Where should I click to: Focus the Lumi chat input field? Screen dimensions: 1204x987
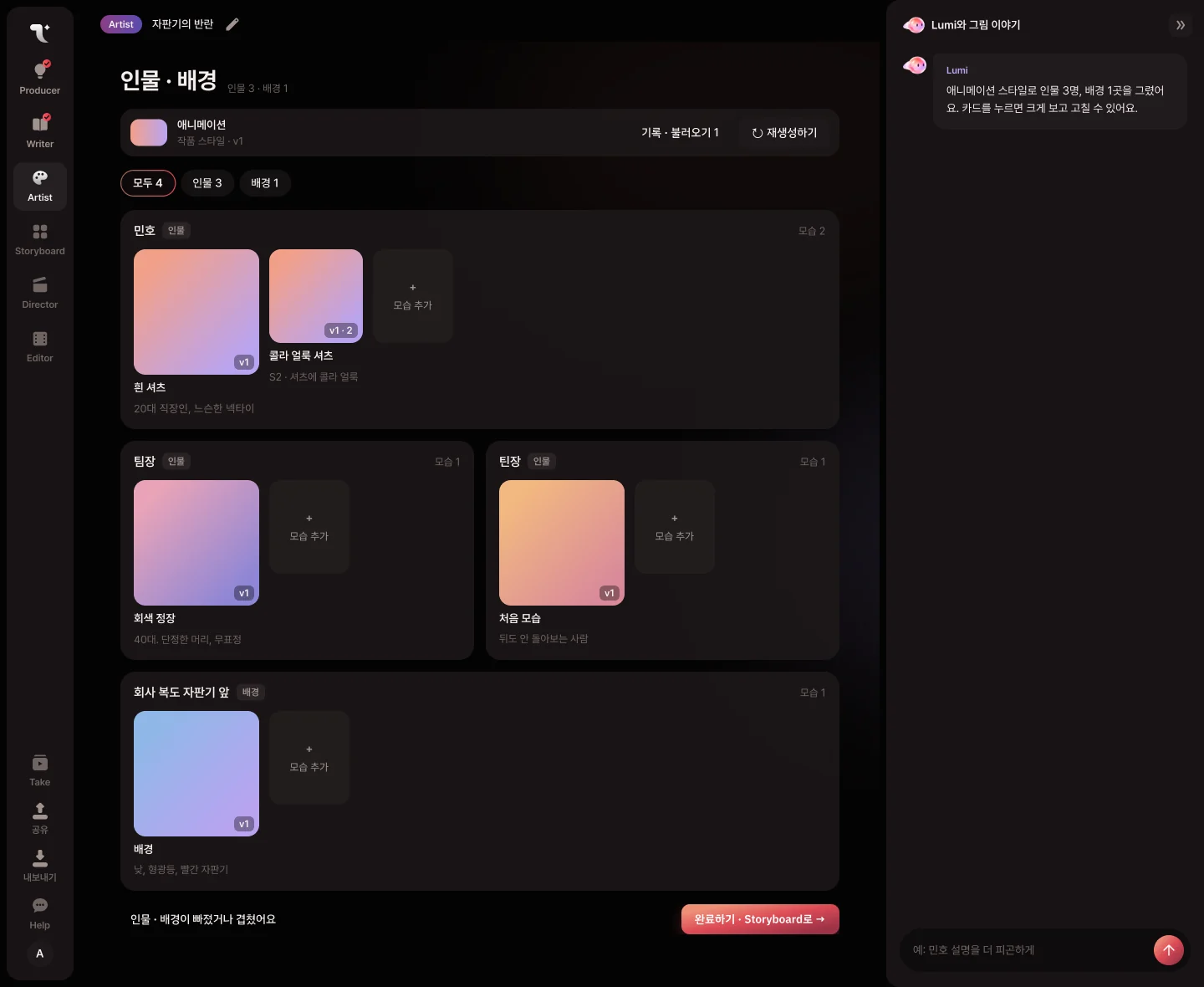coord(1027,950)
